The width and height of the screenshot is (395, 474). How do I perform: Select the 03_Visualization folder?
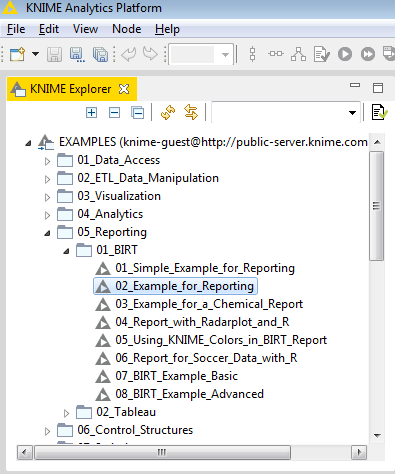click(x=119, y=196)
